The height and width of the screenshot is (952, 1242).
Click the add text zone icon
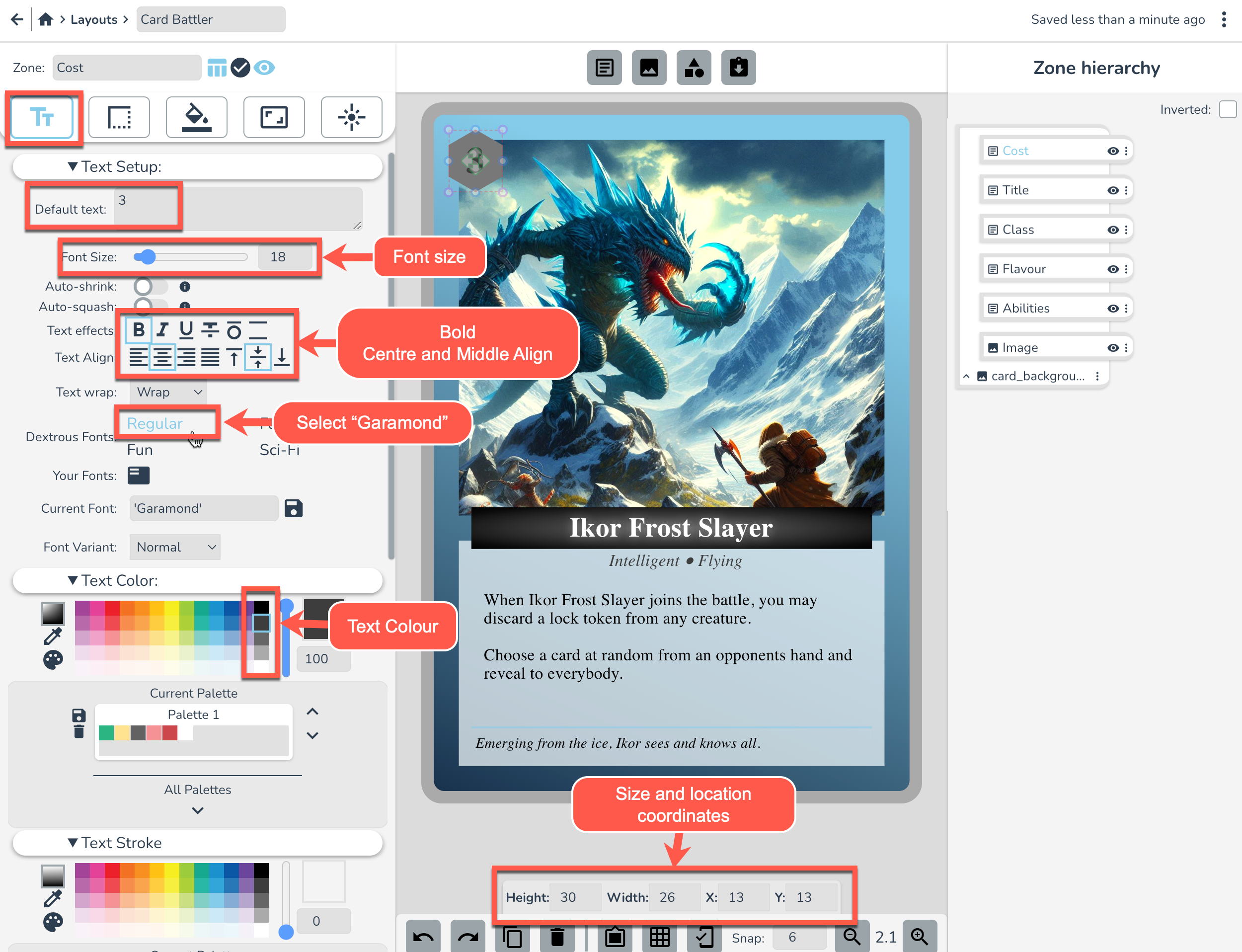coord(604,68)
